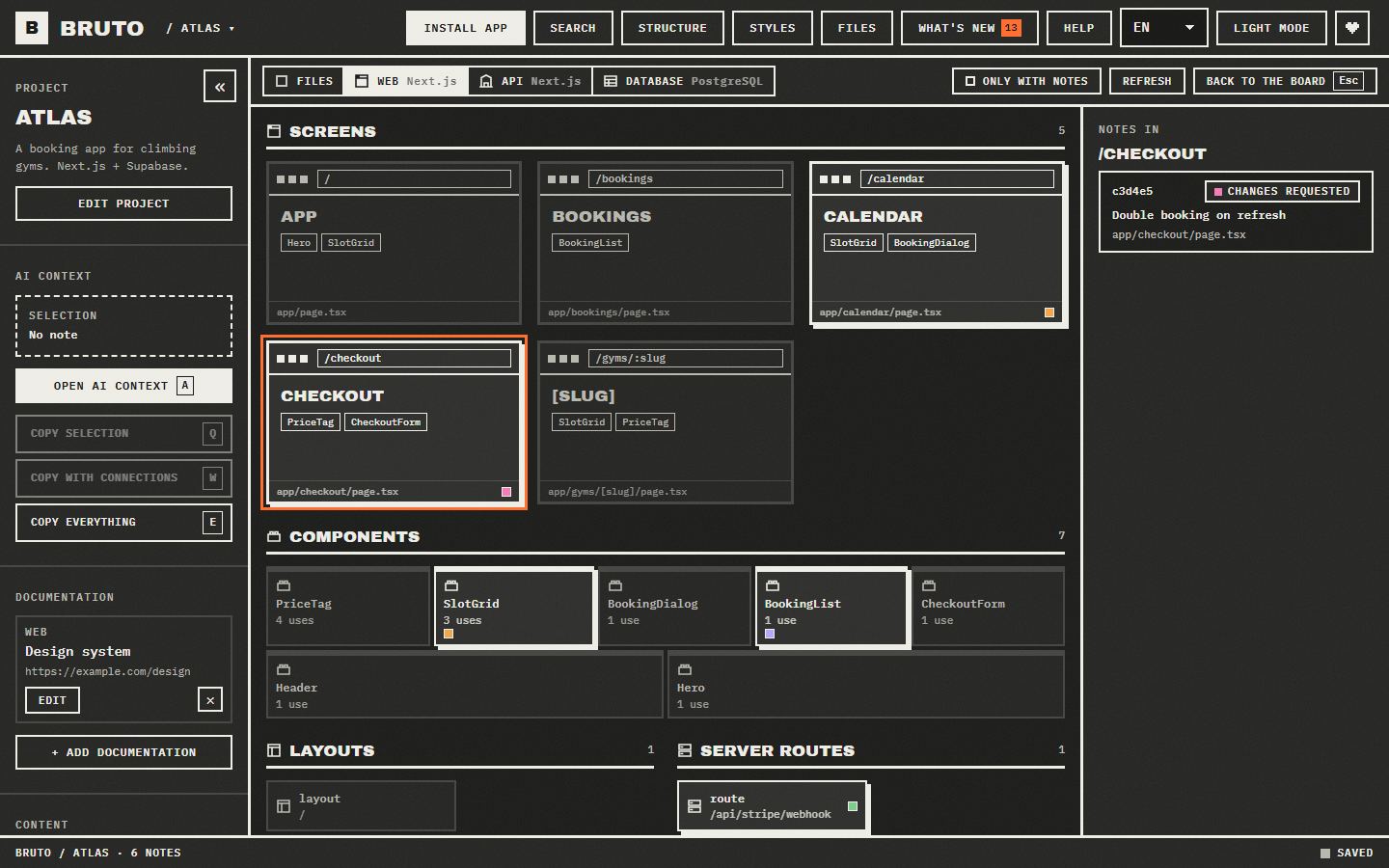This screenshot has height=868, width=1389.
Task: Edit the Design system documentation
Action: [52, 700]
